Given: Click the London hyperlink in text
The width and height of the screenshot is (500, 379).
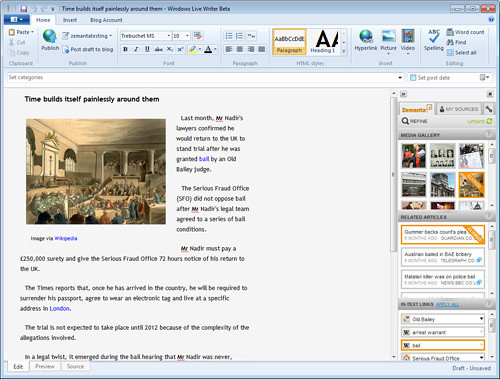Looking at the screenshot, I should 60,308.
